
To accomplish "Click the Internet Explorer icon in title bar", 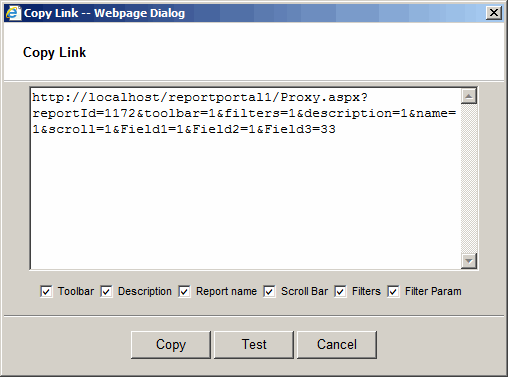I will pyautogui.click(x=13, y=13).
